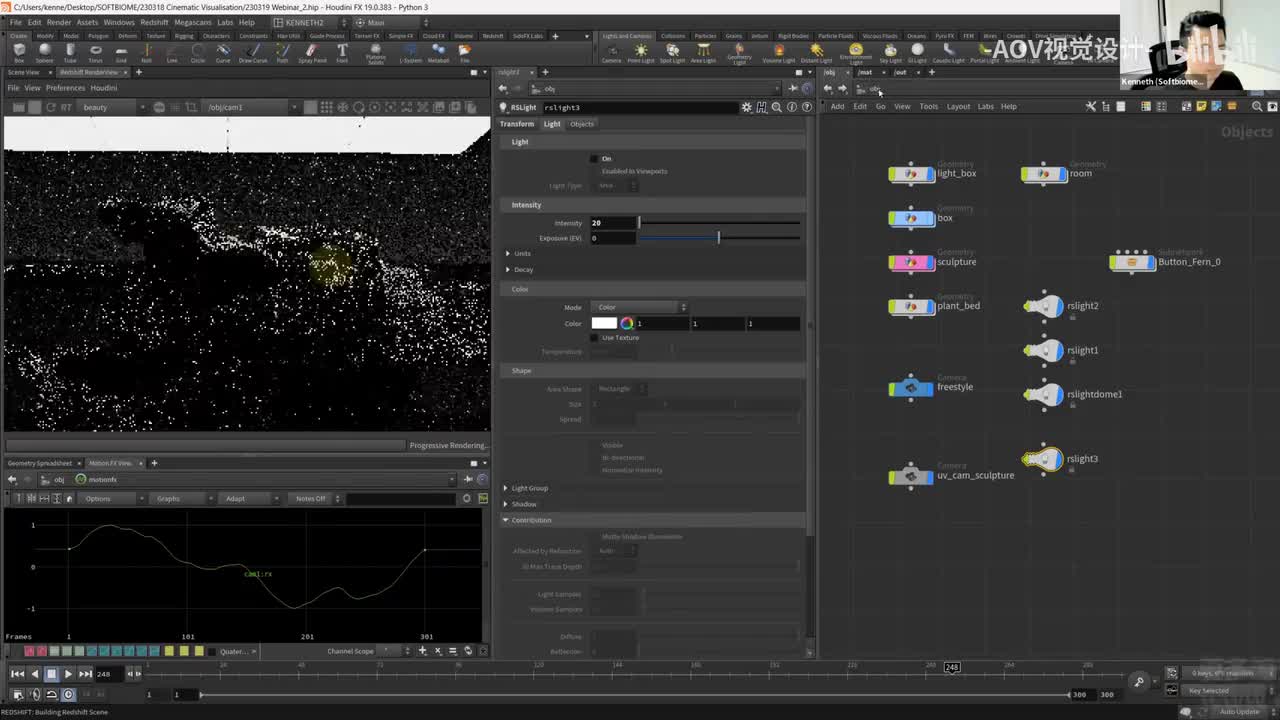Image resolution: width=1280 pixels, height=720 pixels.
Task: Open the /obj/cam1 camera dropdown
Action: pos(252,107)
